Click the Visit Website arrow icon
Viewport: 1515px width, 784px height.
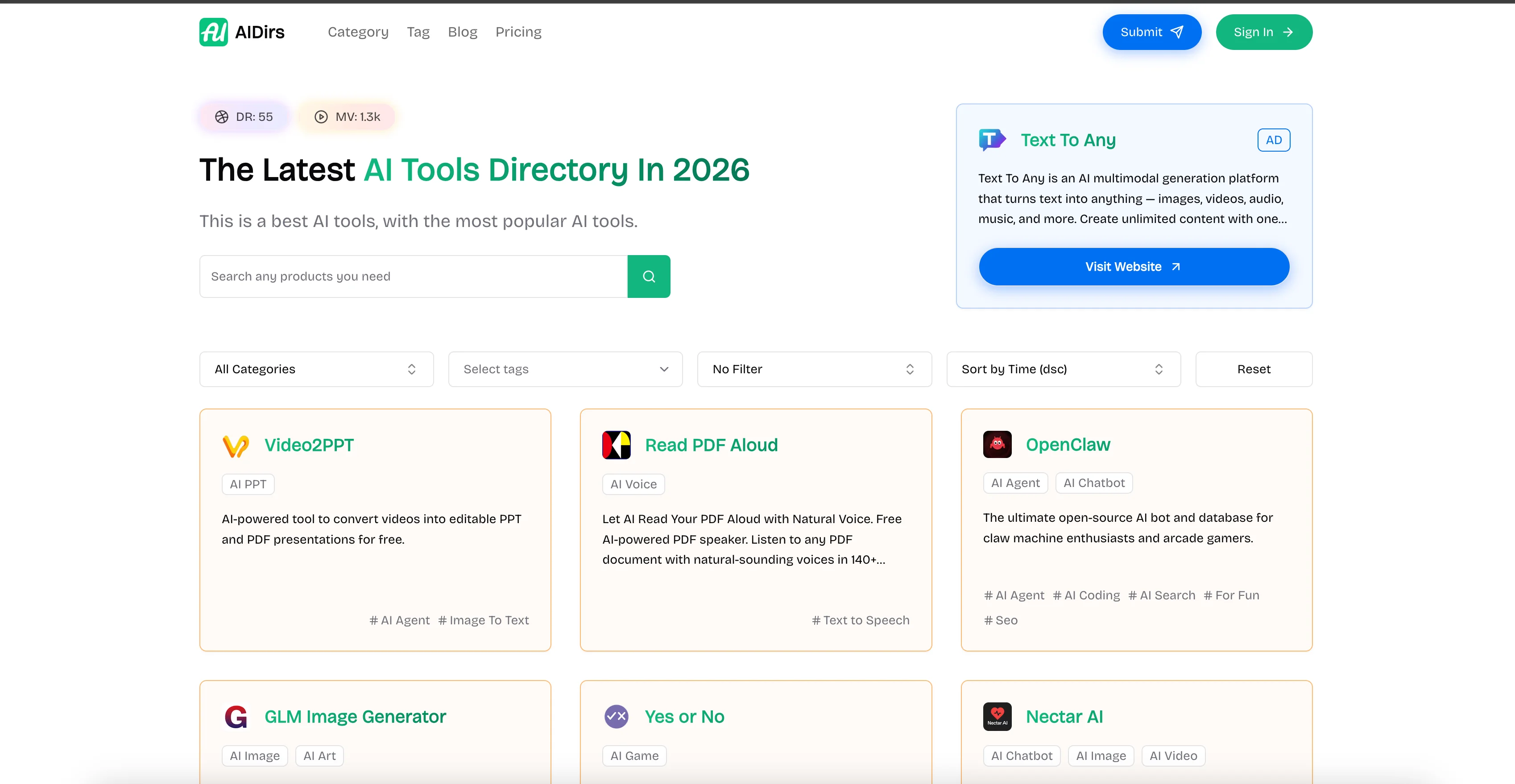coord(1176,267)
